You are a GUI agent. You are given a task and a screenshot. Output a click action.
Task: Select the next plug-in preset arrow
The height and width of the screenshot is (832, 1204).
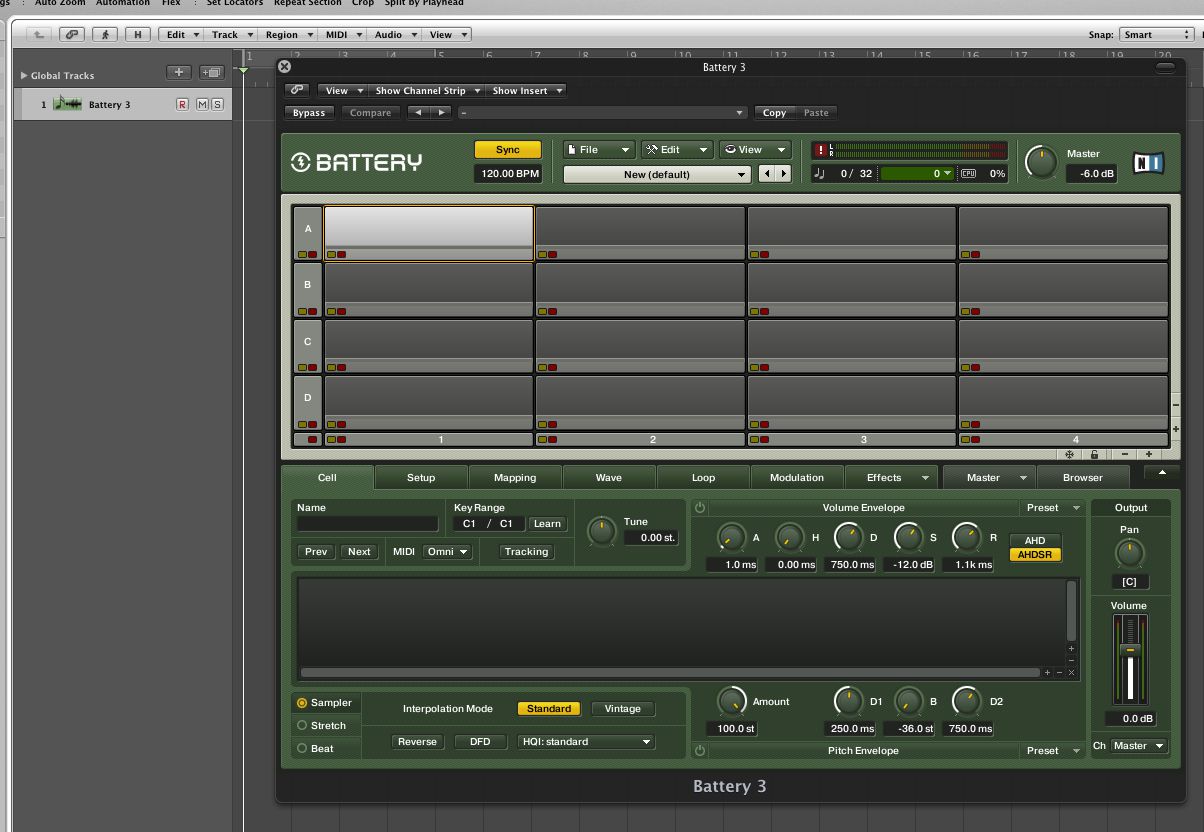pyautogui.click(x=440, y=112)
